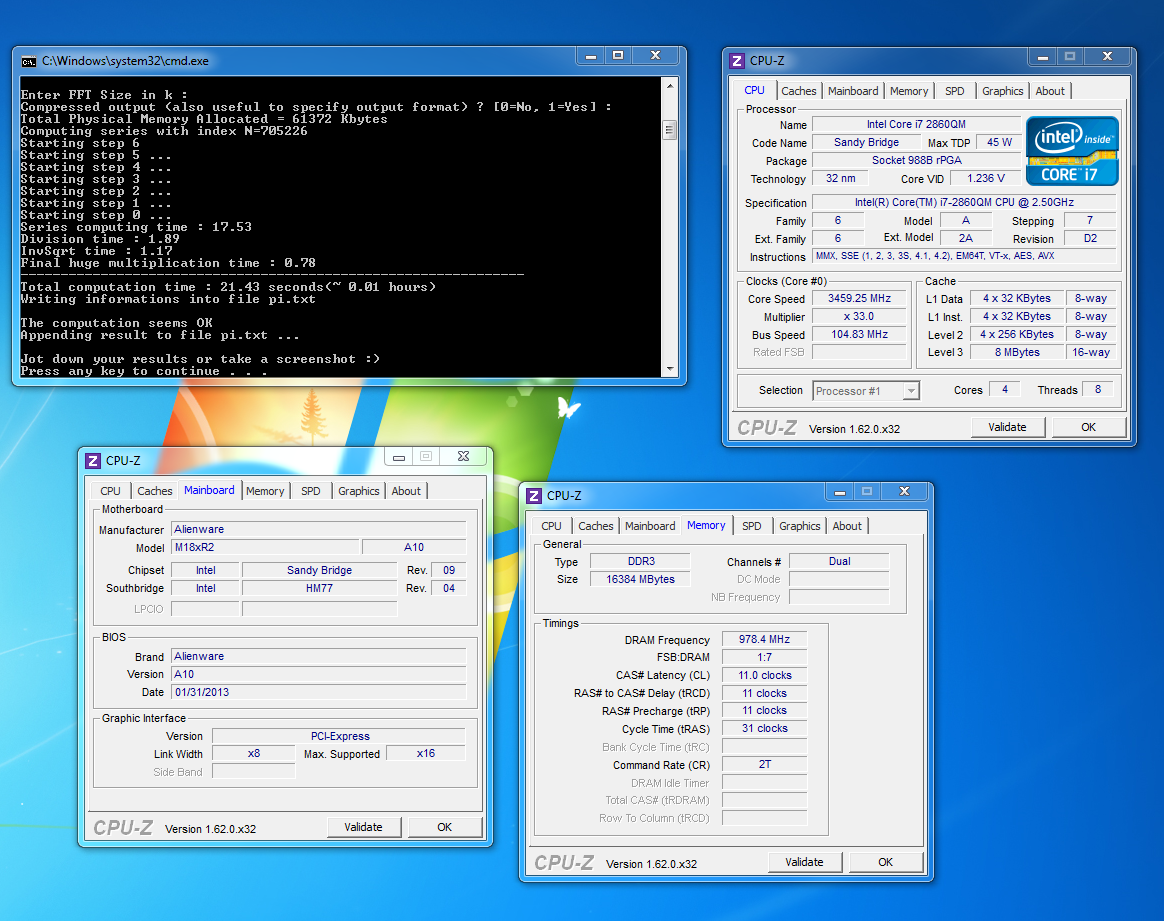Image resolution: width=1164 pixels, height=921 pixels.
Task: Click the Z logo in the Memory CPU-Z window
Action: [534, 496]
